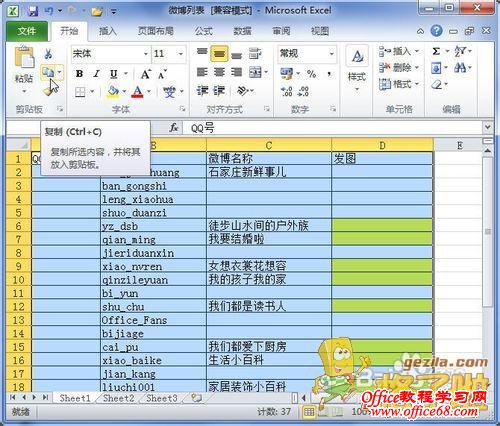The width and height of the screenshot is (500, 426).
Task: Decrease font size with small A
Action: [x=162, y=74]
